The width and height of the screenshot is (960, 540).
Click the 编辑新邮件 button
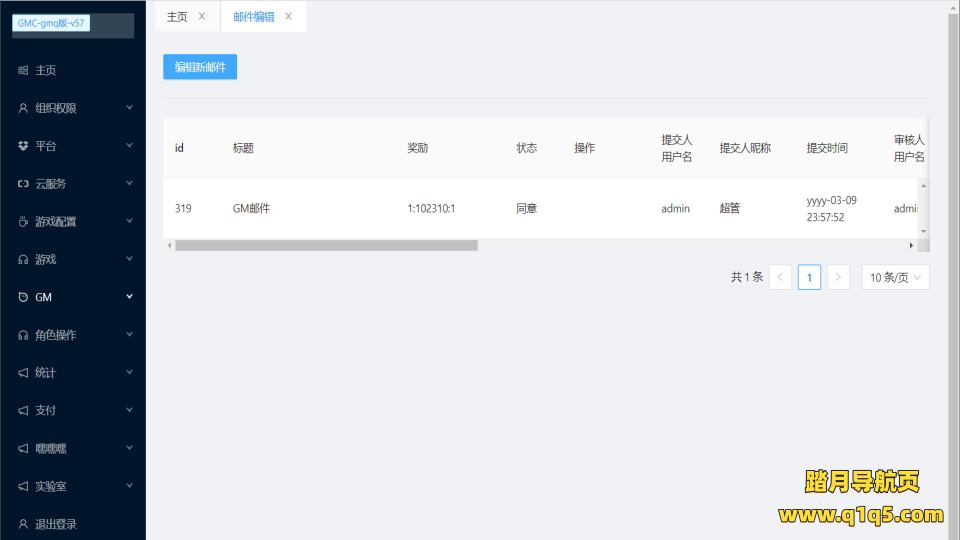[200, 67]
